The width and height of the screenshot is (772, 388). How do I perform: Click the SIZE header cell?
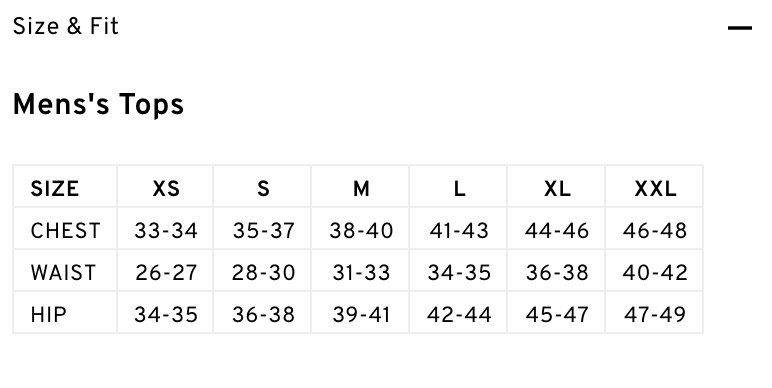pyautogui.click(x=55, y=189)
